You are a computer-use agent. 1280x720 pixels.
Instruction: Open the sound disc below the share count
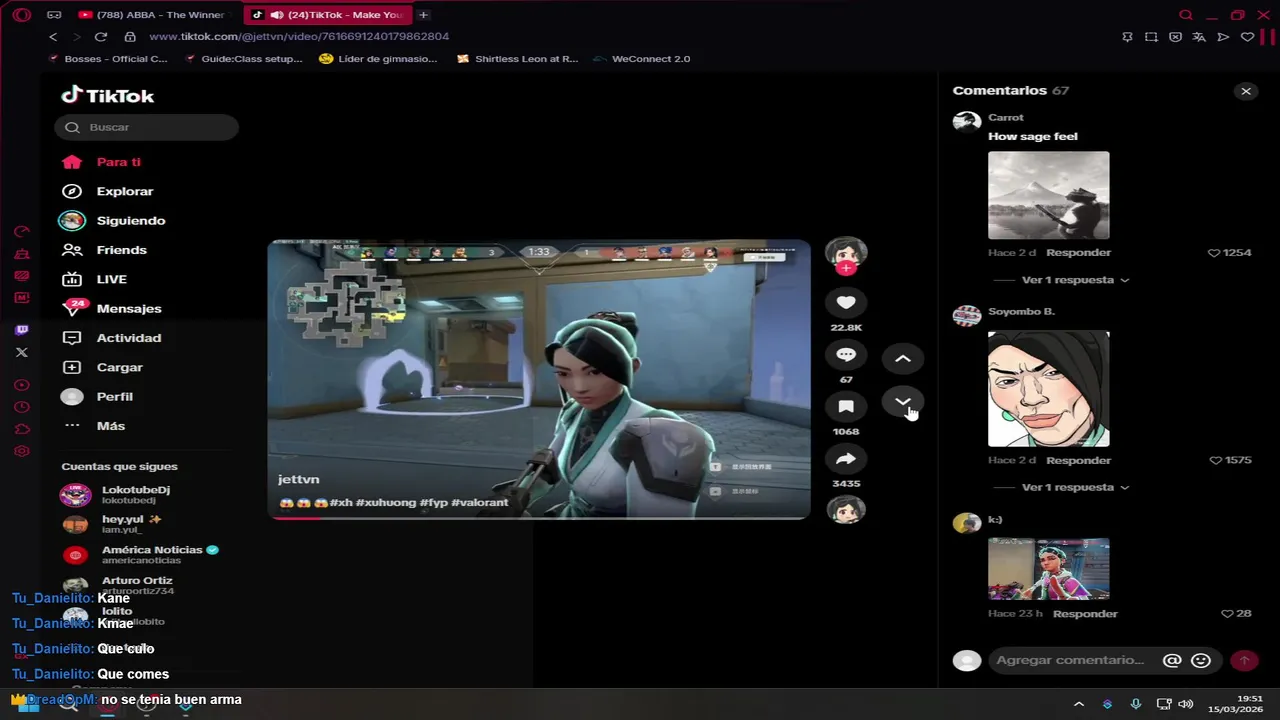click(x=846, y=510)
